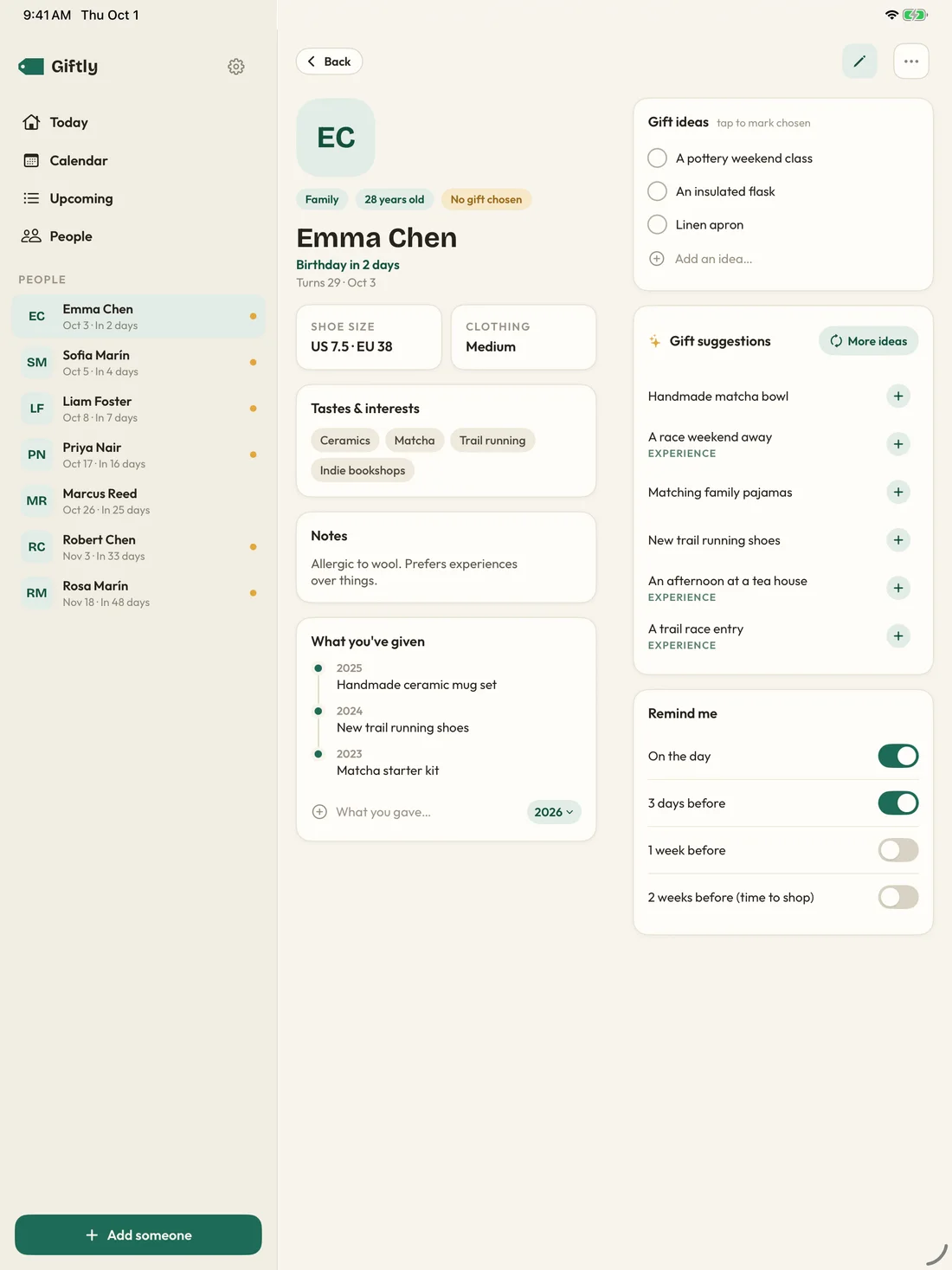Viewport: 952px width, 1270px height.
Task: Click the 28 years old tag
Action: [x=395, y=199]
